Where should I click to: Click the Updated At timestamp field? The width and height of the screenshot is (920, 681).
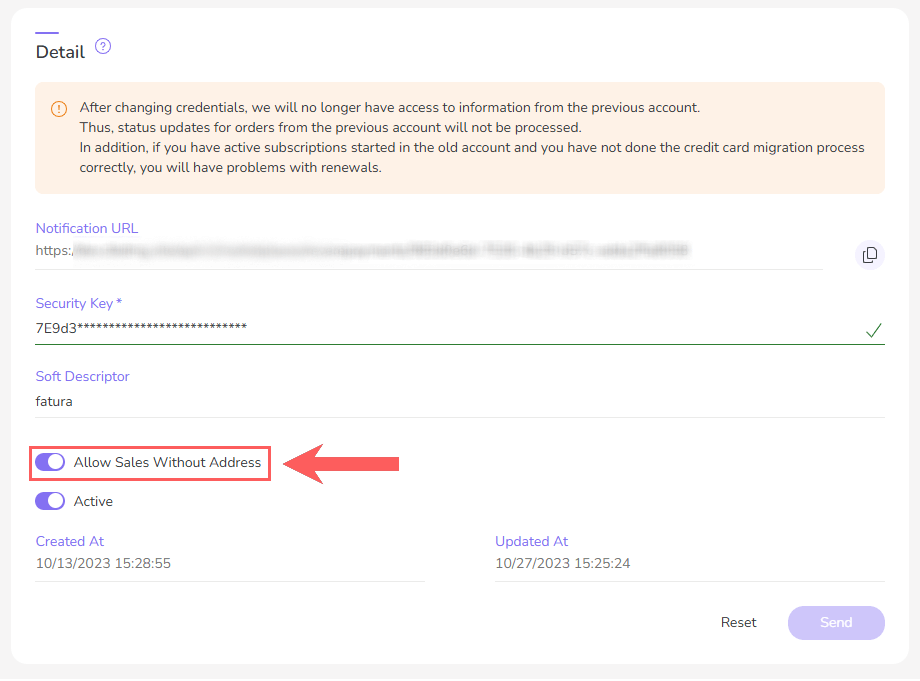pyautogui.click(x=563, y=563)
